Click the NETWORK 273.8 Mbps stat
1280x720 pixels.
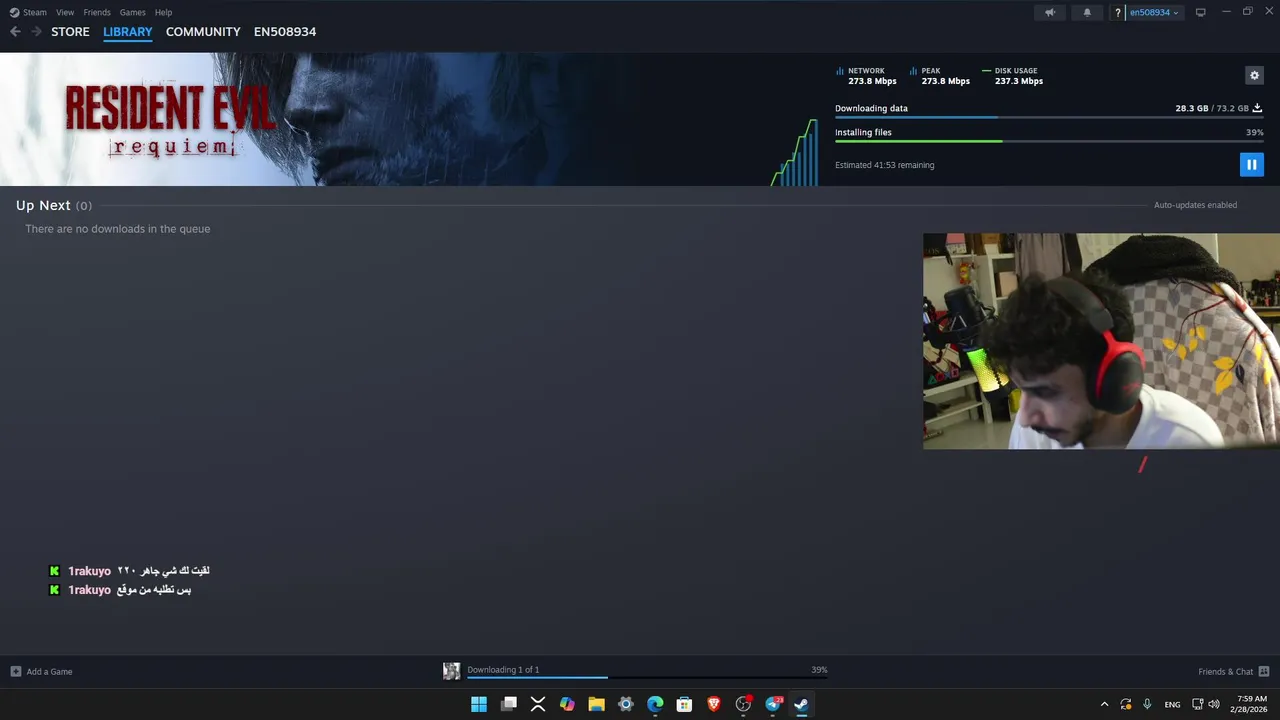pos(866,76)
